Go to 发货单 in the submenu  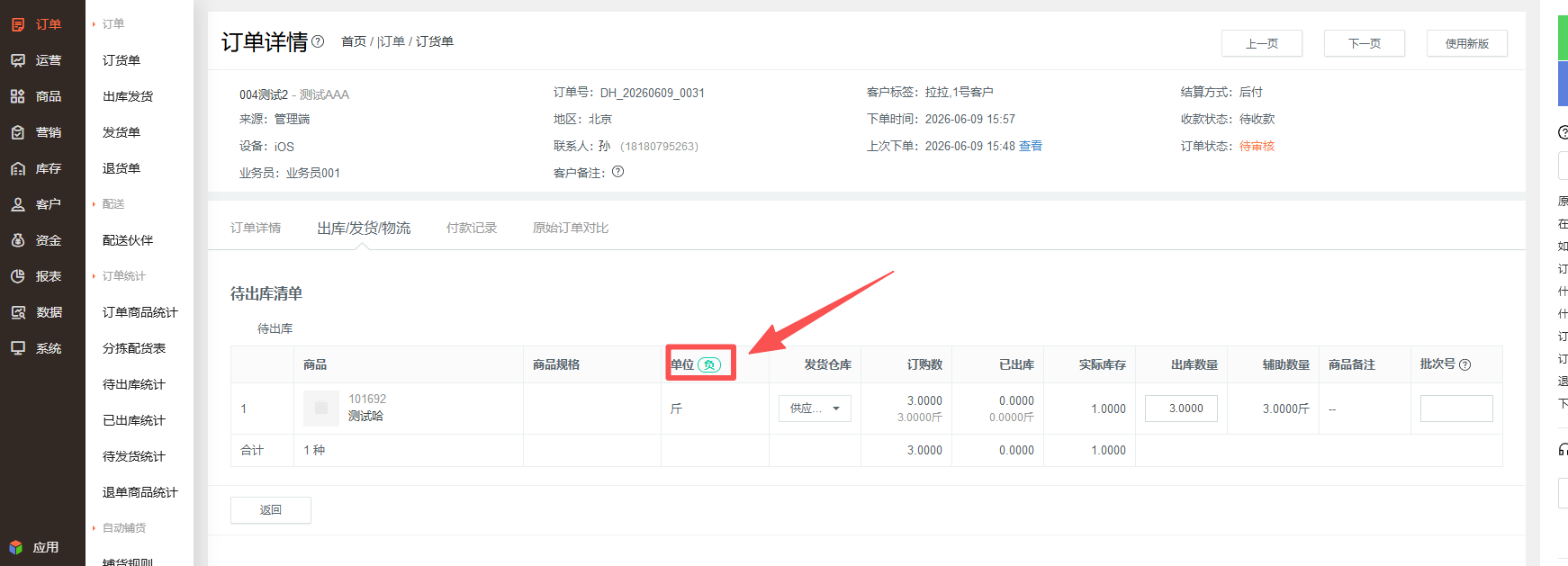122,132
